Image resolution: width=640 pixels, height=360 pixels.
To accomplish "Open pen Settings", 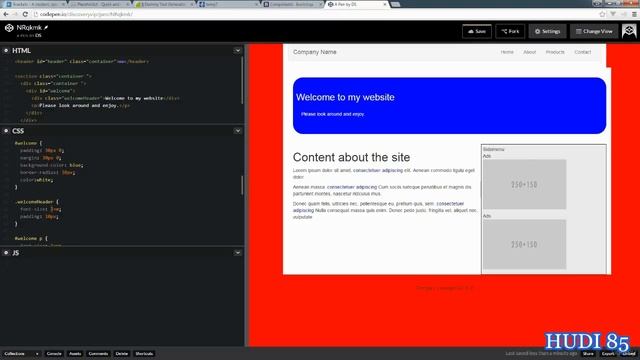I will point(547,31).
